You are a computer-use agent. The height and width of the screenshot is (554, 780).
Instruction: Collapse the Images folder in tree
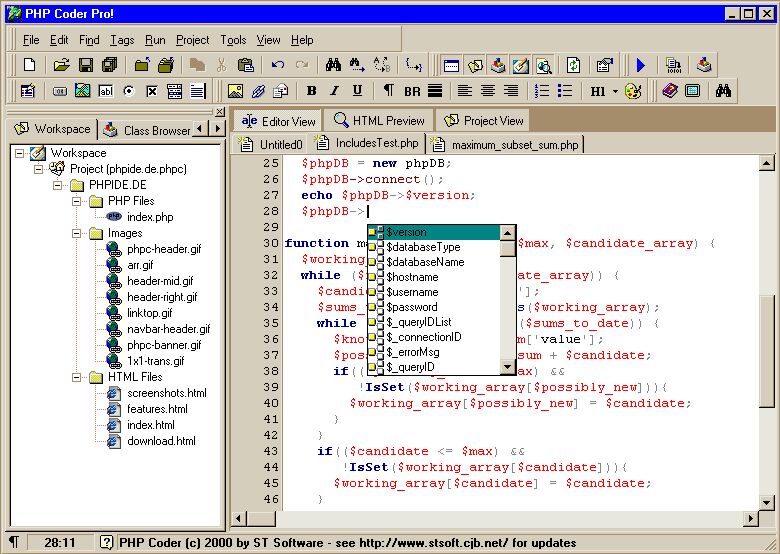pos(77,233)
